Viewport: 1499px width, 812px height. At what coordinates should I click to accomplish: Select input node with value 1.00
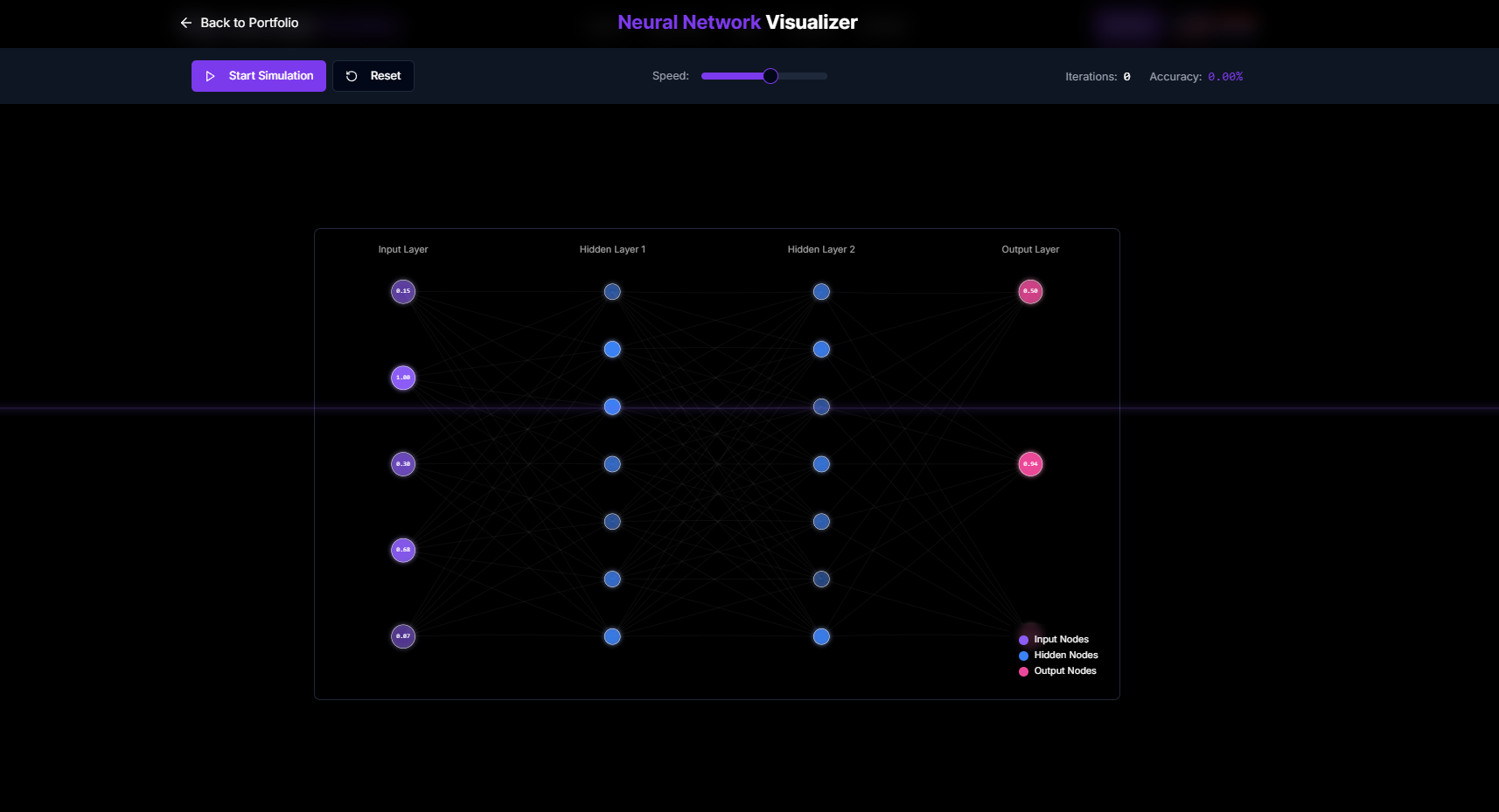coord(403,378)
